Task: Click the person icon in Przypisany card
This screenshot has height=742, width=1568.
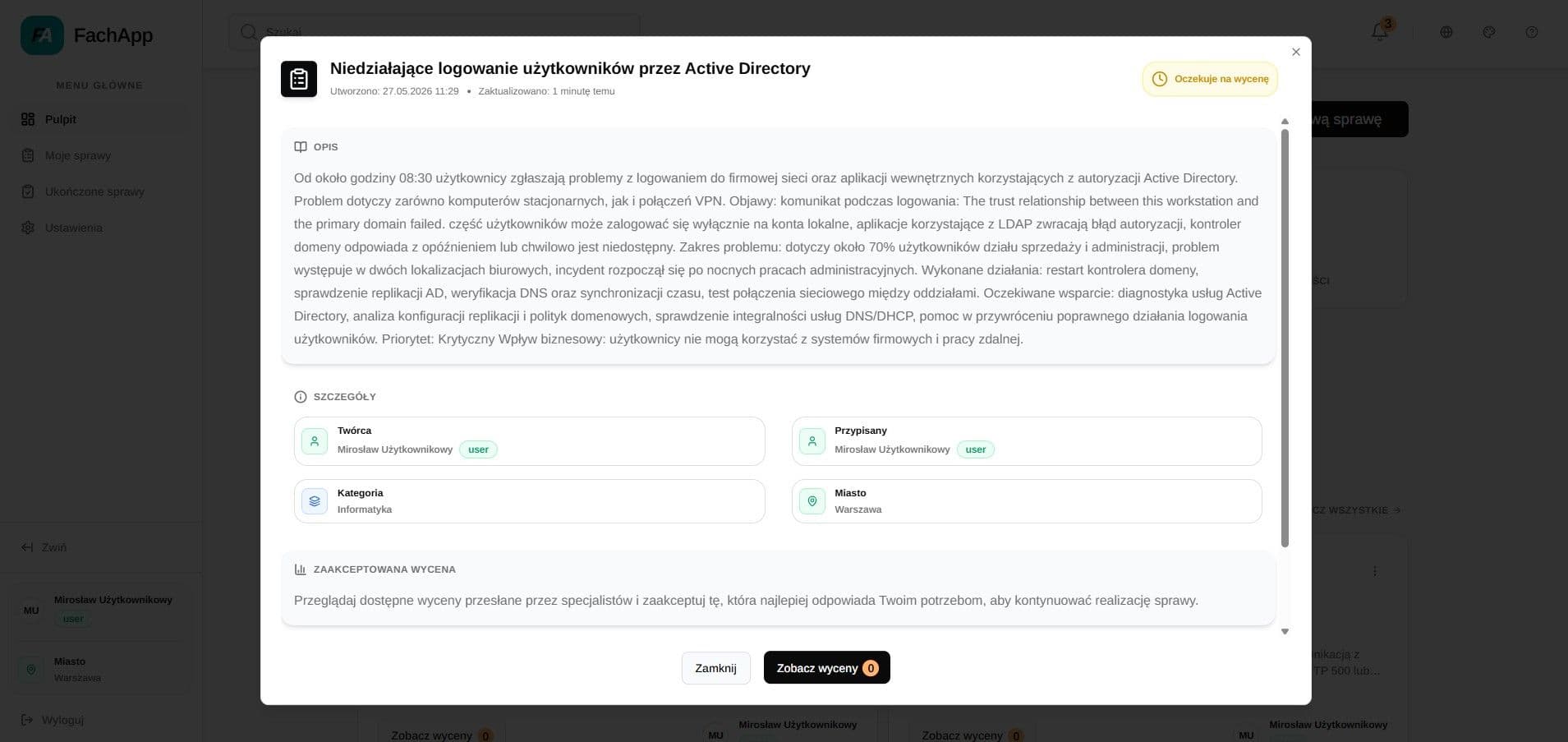Action: tap(812, 441)
